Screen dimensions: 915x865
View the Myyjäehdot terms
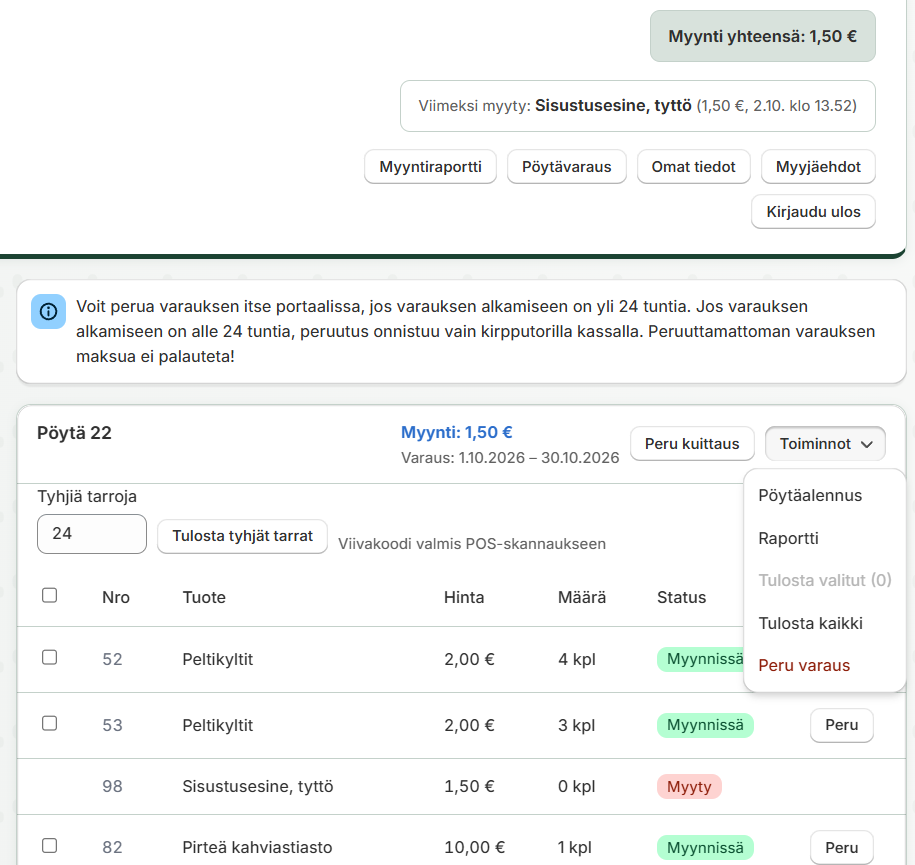818,167
